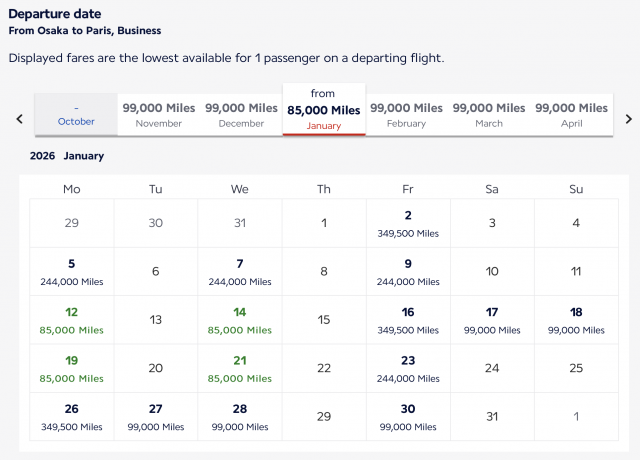Select January 21 departure date
The height and width of the screenshot is (460, 640).
pyautogui.click(x=240, y=367)
